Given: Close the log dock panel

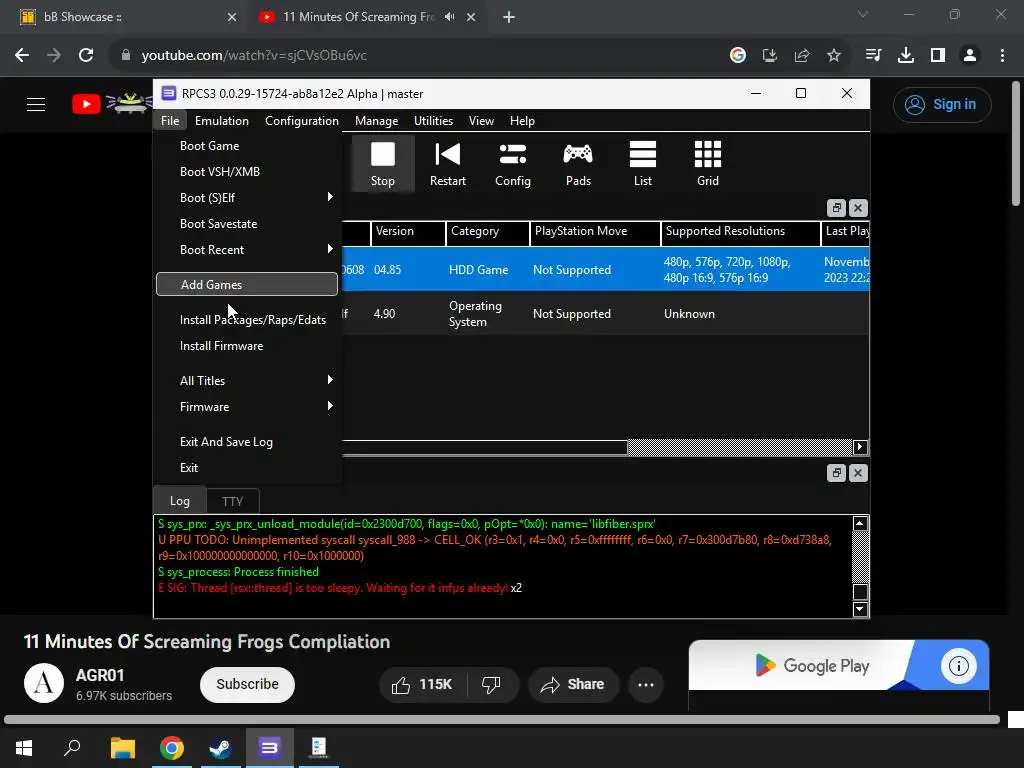Looking at the screenshot, I should [x=858, y=473].
